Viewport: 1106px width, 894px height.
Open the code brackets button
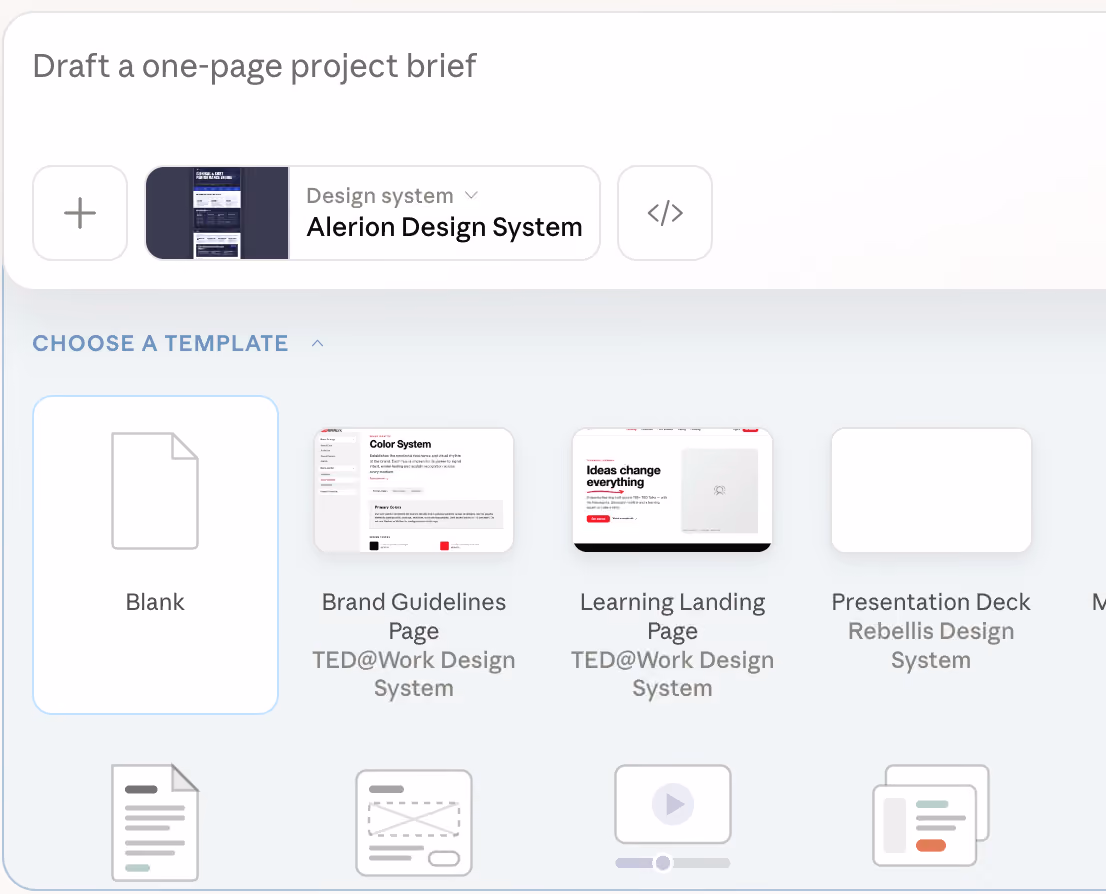click(664, 213)
